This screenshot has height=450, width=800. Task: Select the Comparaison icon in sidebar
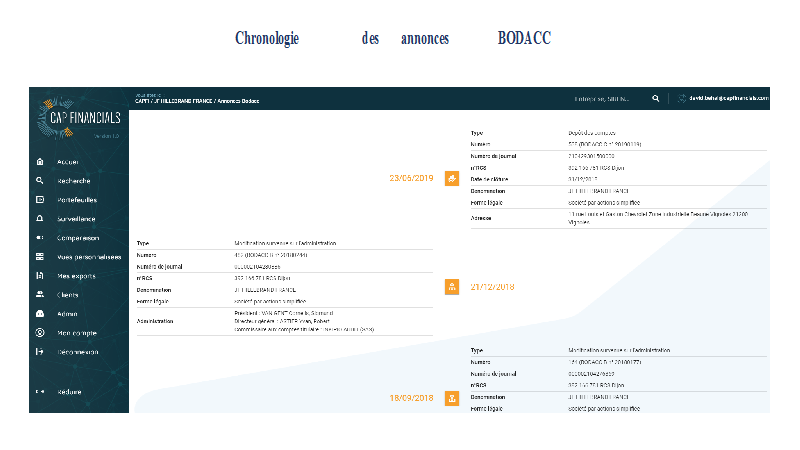39,238
